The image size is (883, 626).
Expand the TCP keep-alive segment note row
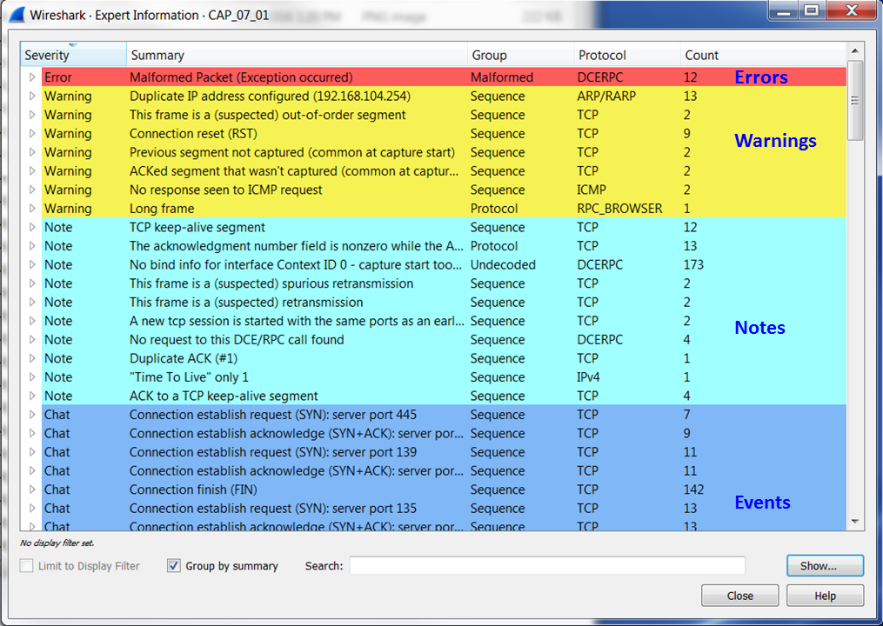tap(32, 227)
